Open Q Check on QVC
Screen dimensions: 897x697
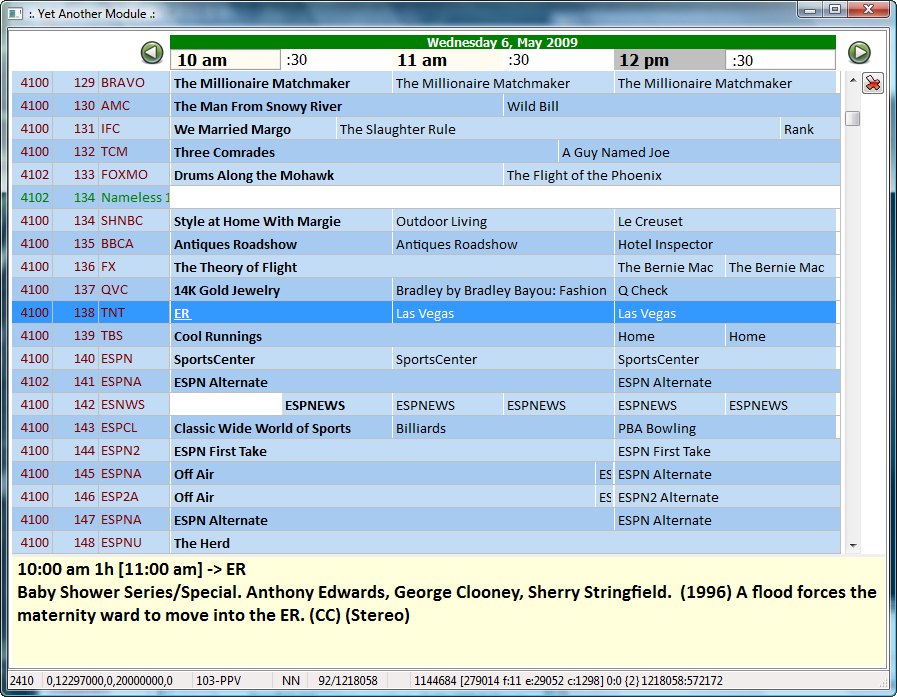tap(725, 290)
